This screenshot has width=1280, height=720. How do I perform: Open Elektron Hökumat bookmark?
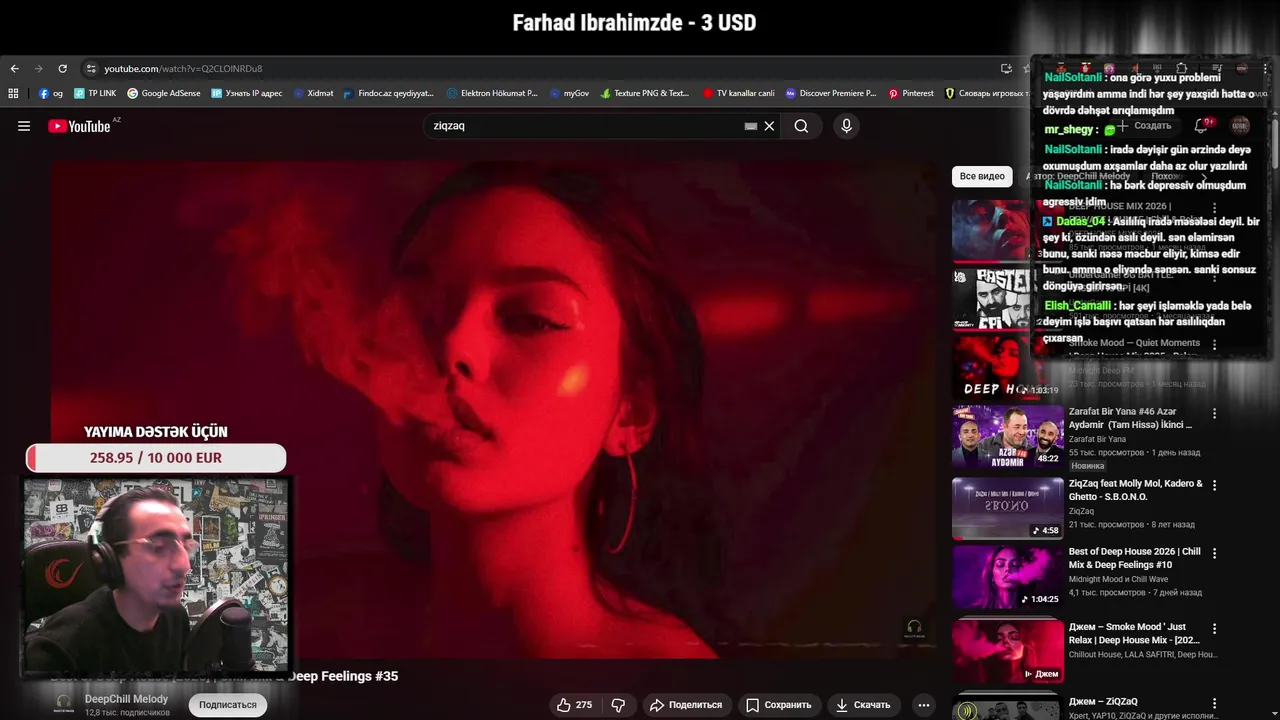point(492,93)
